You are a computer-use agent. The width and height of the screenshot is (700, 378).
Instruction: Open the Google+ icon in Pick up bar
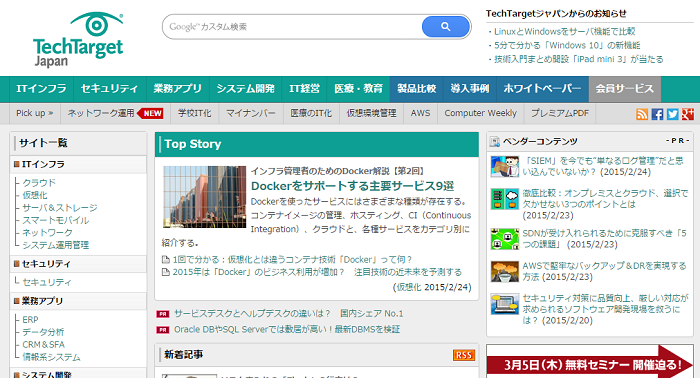point(688,114)
